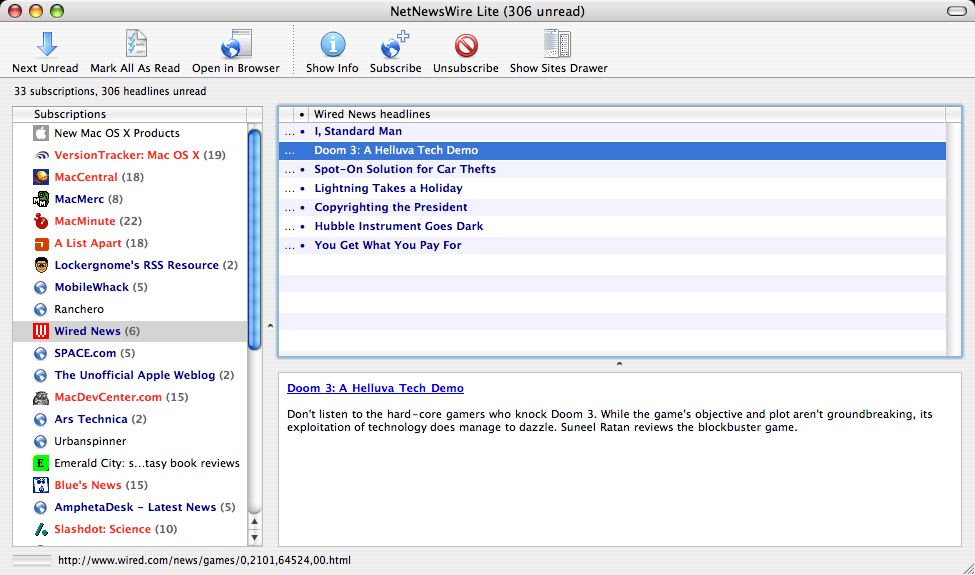Select the Ars Technica subscription

pyautogui.click(x=91, y=419)
